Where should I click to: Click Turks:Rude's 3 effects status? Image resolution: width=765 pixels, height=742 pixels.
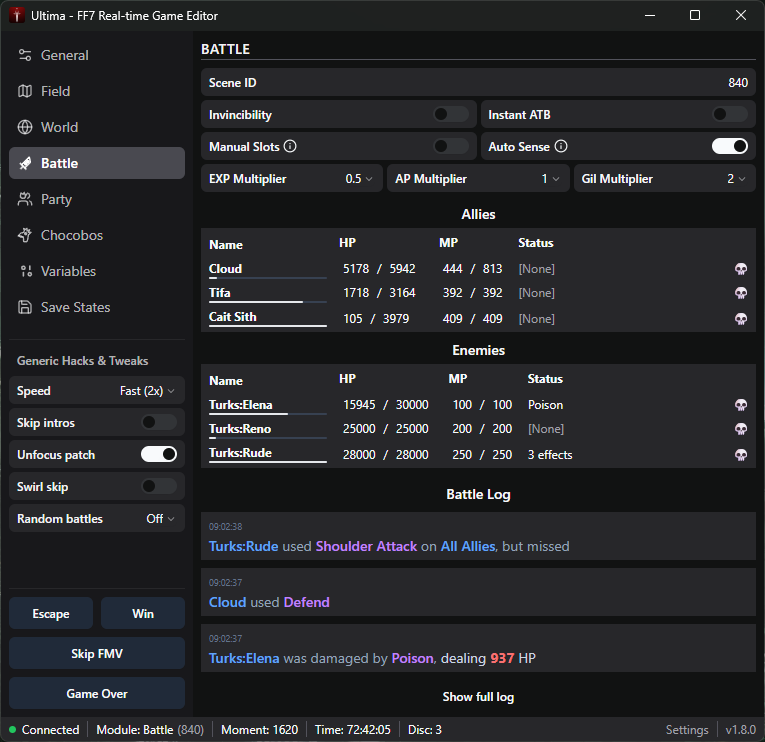coord(550,455)
